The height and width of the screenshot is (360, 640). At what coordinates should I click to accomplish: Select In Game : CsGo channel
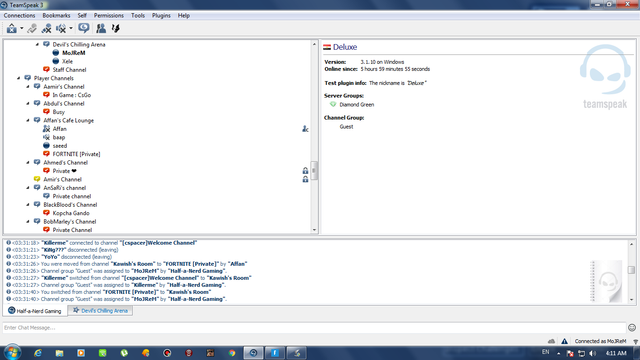71,95
